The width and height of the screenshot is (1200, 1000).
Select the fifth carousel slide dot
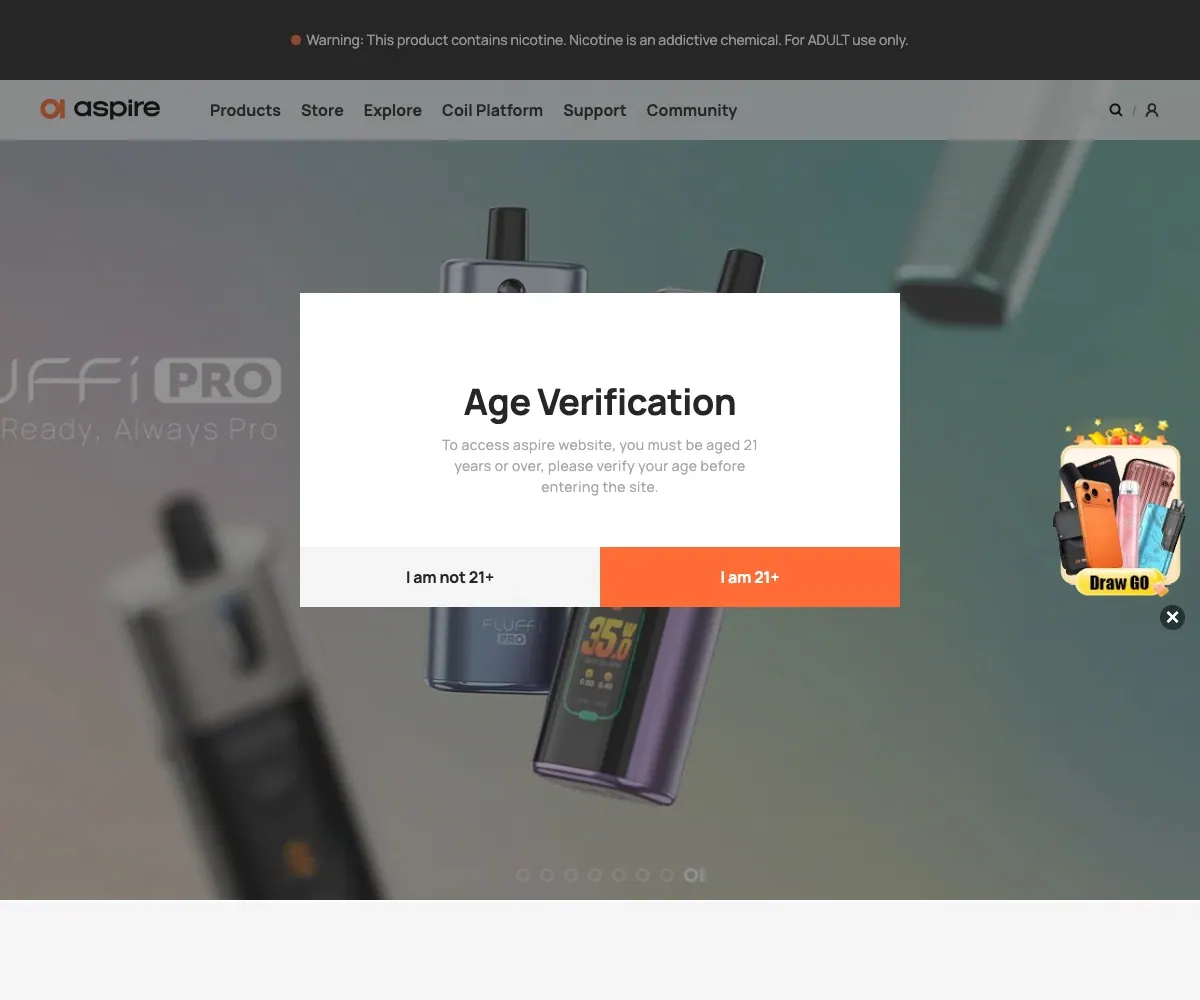tap(619, 875)
